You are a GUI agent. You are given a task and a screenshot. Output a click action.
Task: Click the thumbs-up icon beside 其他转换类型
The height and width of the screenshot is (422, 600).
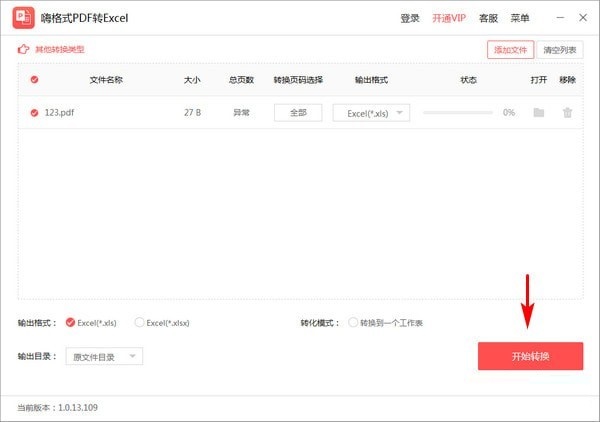coord(23,49)
